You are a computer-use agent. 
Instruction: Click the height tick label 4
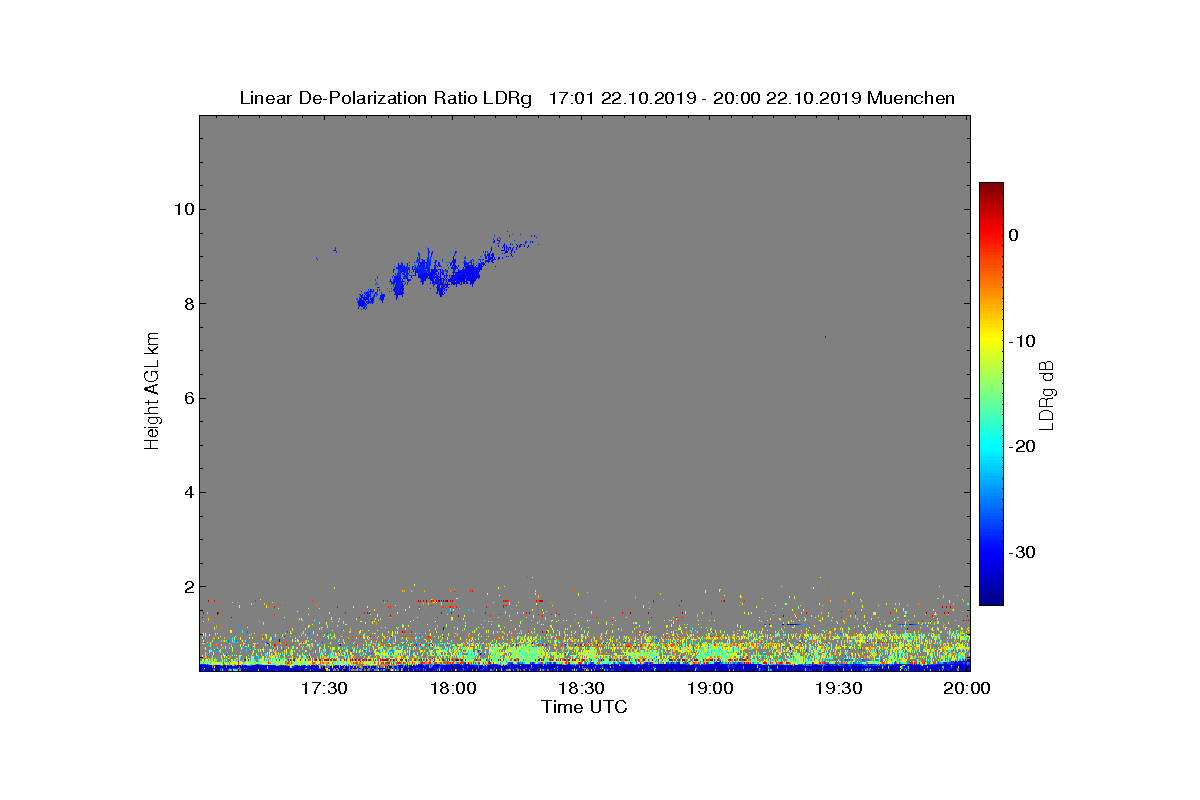(x=188, y=492)
